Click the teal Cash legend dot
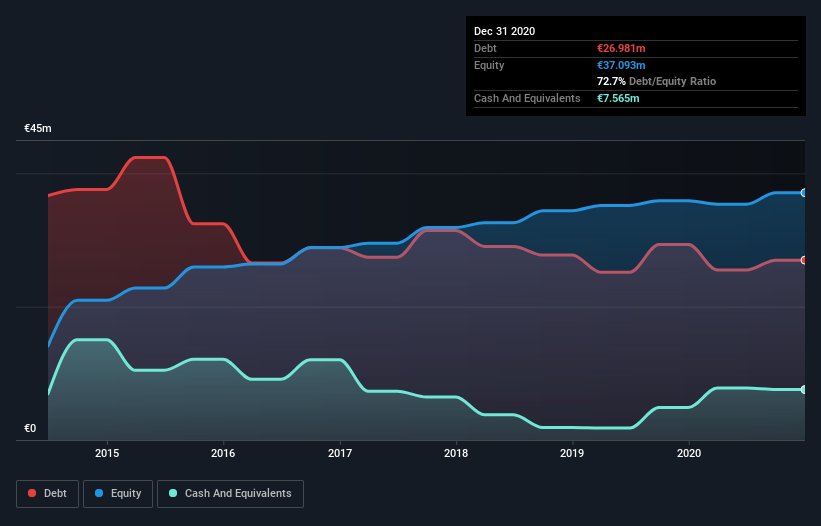Image resolution: width=821 pixels, height=526 pixels. pyautogui.click(x=173, y=494)
